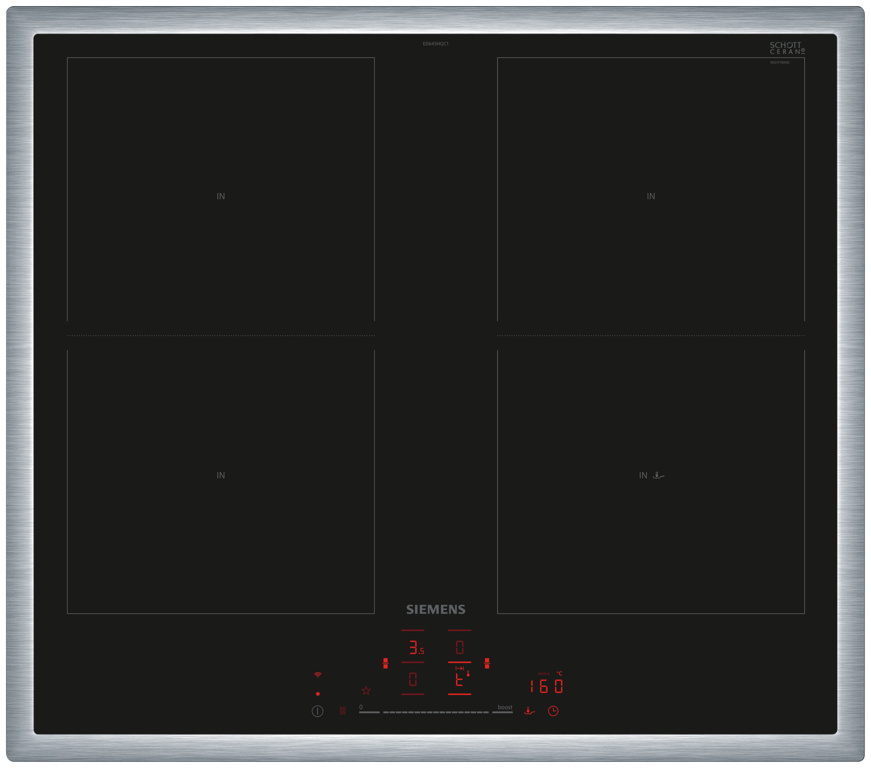
Task: Tap the IN label of rear left zone
Action: tap(221, 196)
